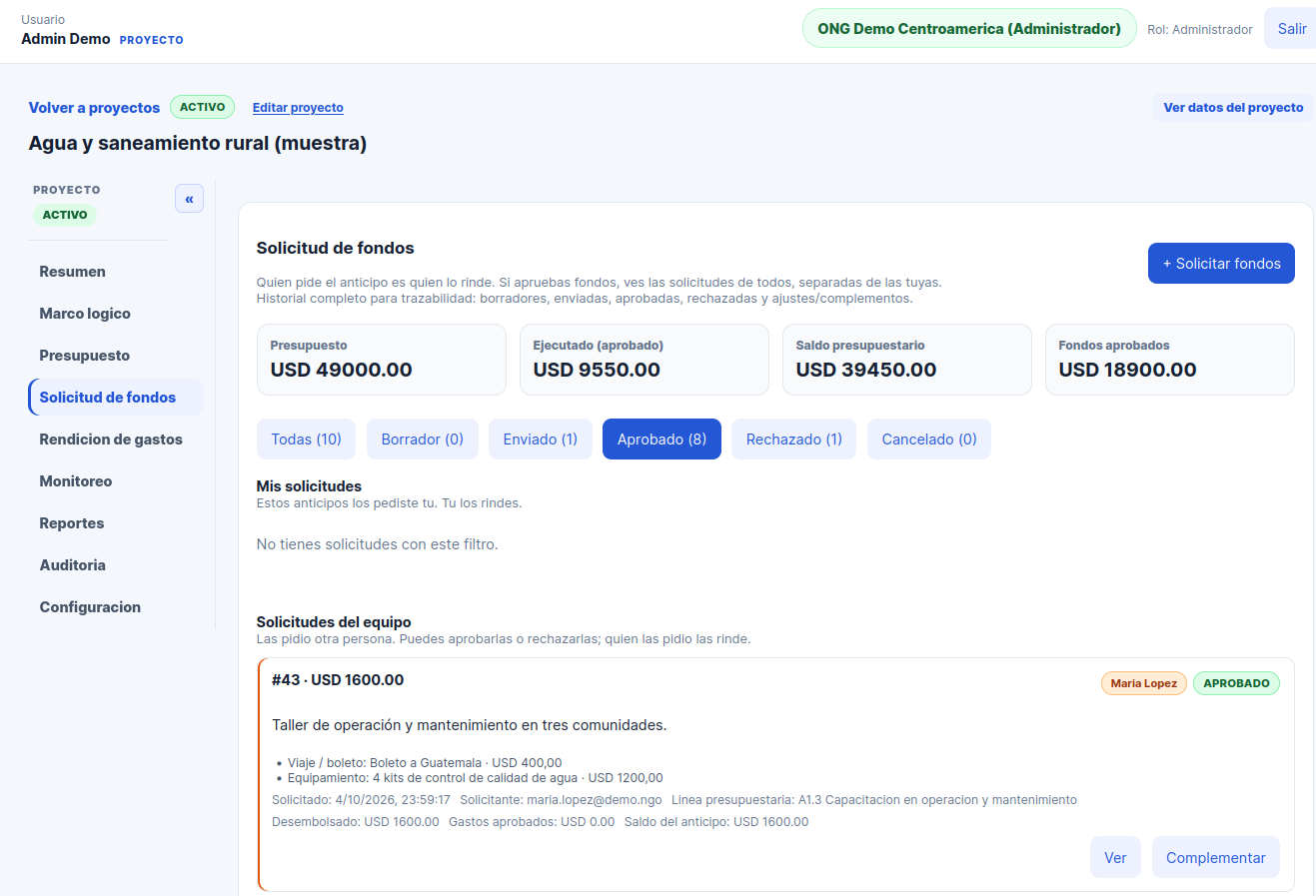Click the ONG Demo Centroamerica organization badge
The width and height of the screenshot is (1316, 896).
click(969, 29)
